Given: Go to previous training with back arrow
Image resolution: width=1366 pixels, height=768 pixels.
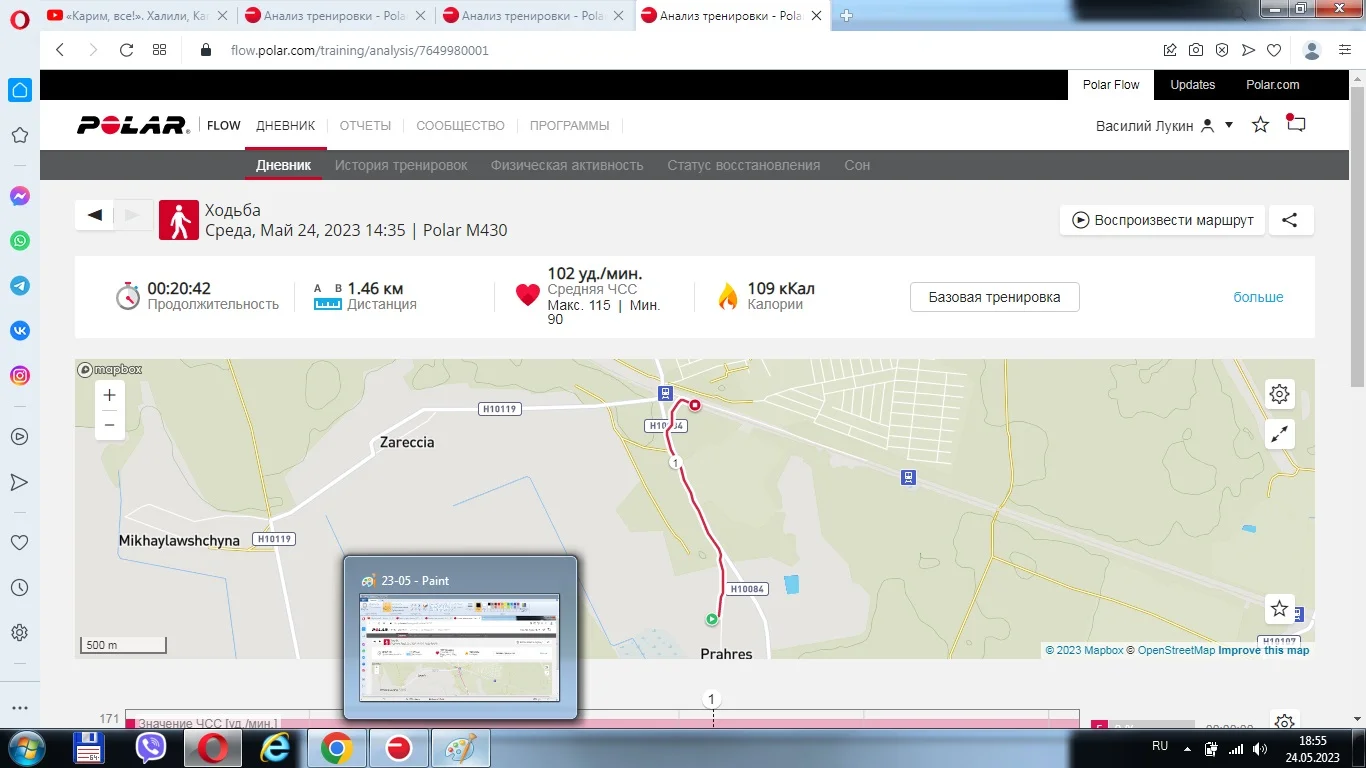Looking at the screenshot, I should pyautogui.click(x=95, y=215).
